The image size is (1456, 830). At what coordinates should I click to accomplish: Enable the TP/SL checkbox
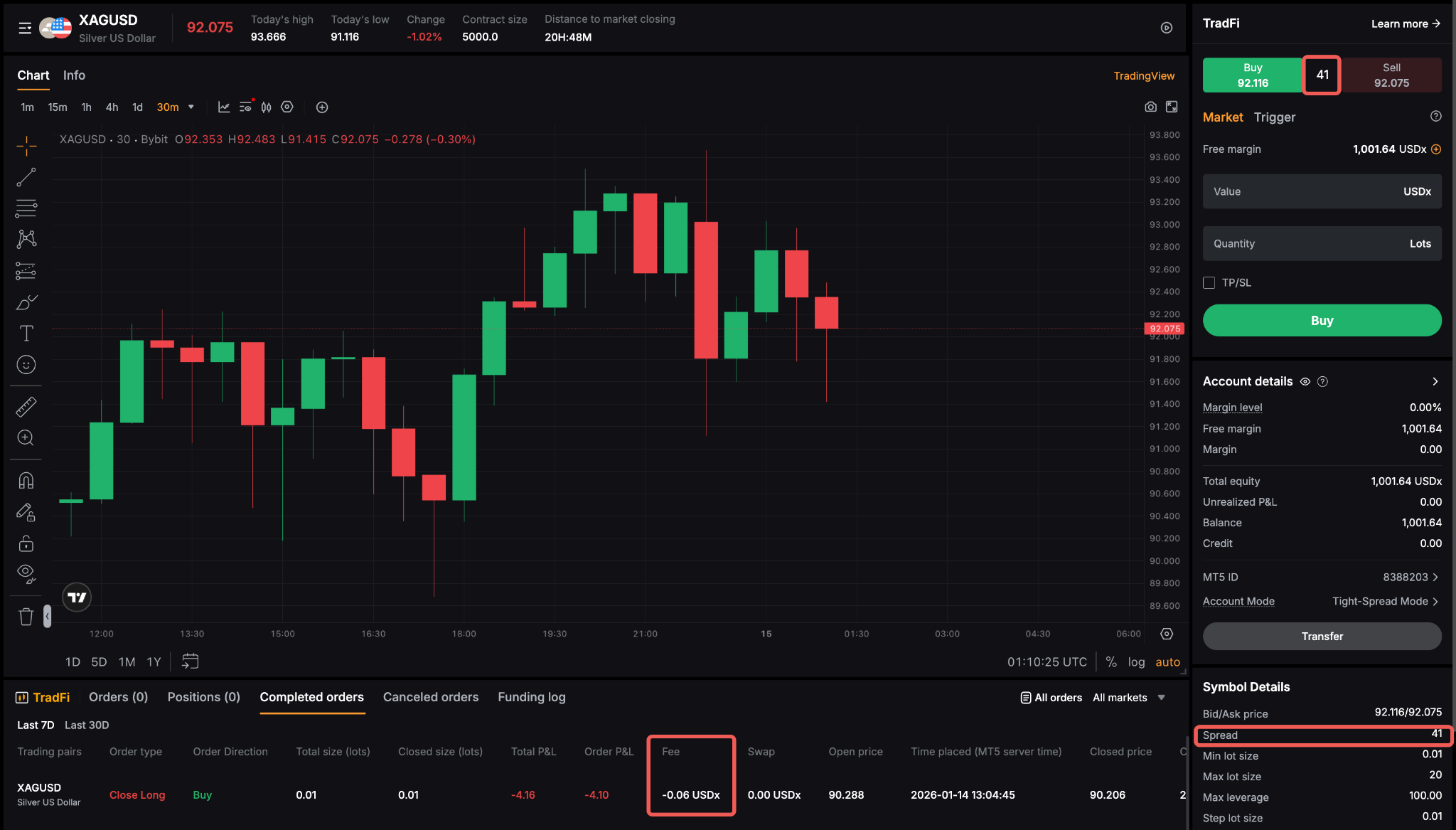[x=1209, y=282]
